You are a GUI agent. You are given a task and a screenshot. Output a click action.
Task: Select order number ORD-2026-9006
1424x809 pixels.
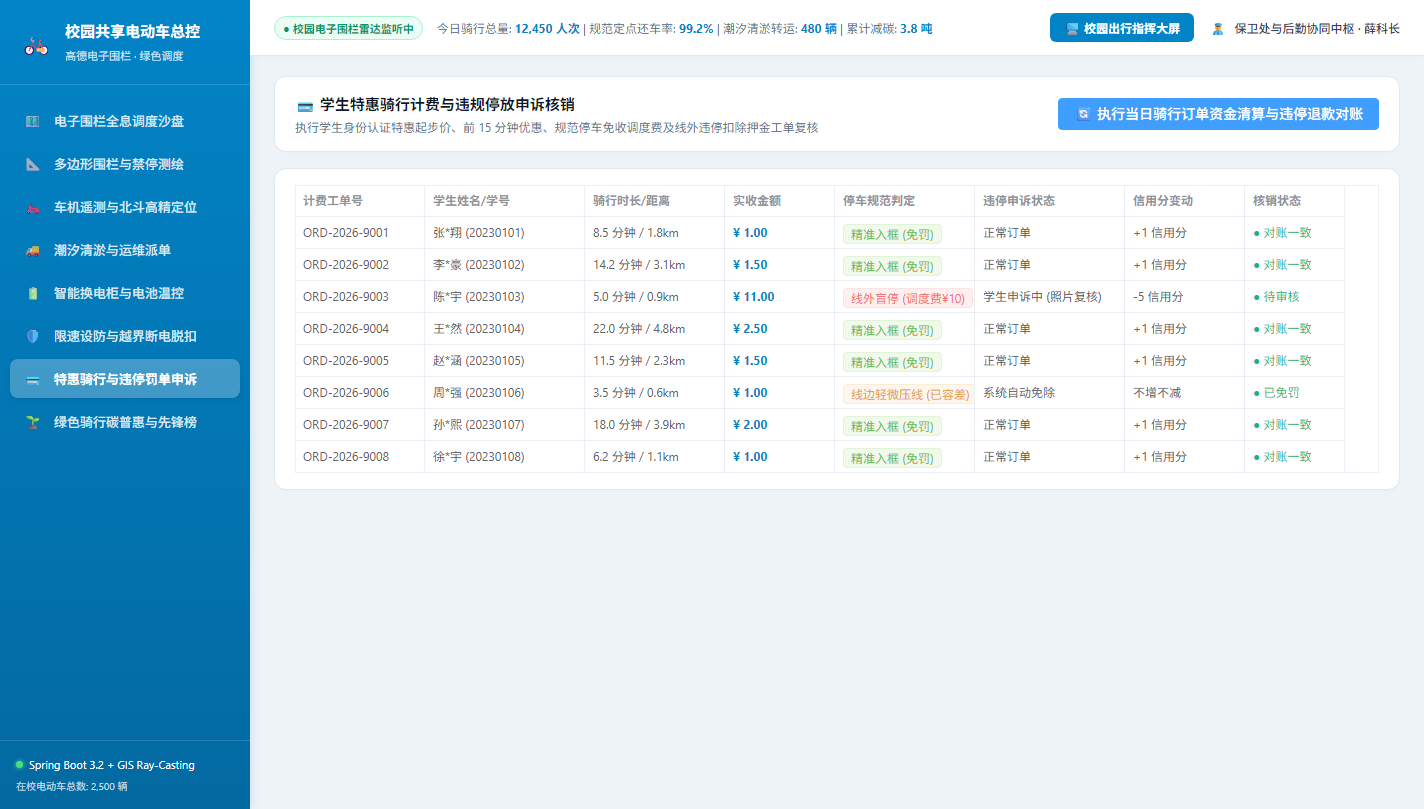[346, 393]
